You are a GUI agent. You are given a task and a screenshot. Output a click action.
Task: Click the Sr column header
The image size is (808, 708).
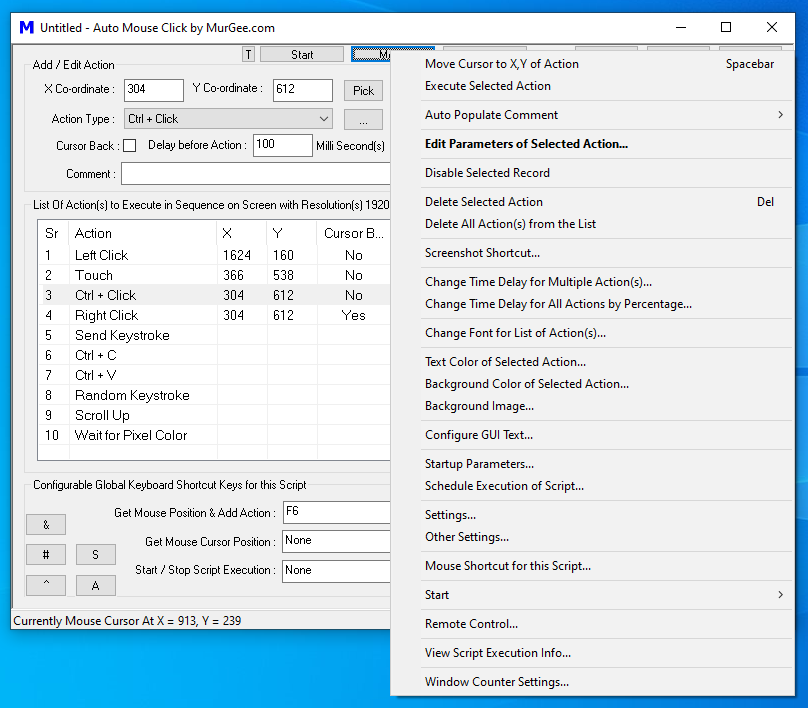point(54,233)
